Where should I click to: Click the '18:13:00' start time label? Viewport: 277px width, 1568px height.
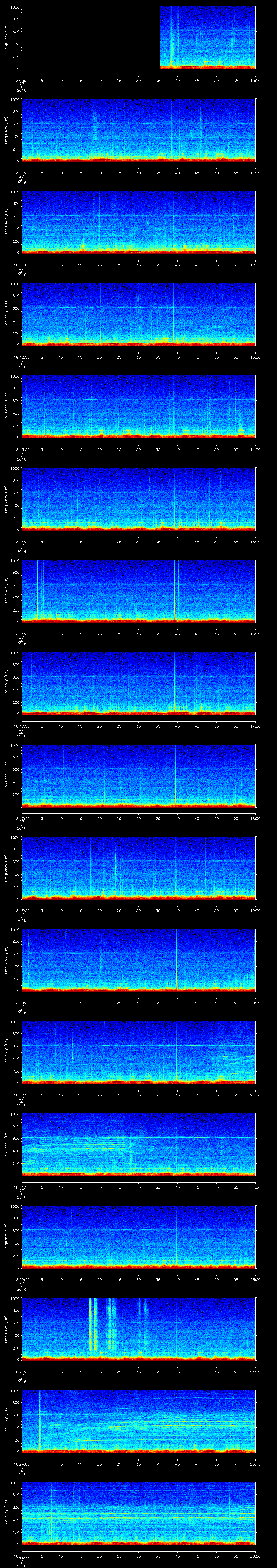pyautogui.click(x=21, y=449)
